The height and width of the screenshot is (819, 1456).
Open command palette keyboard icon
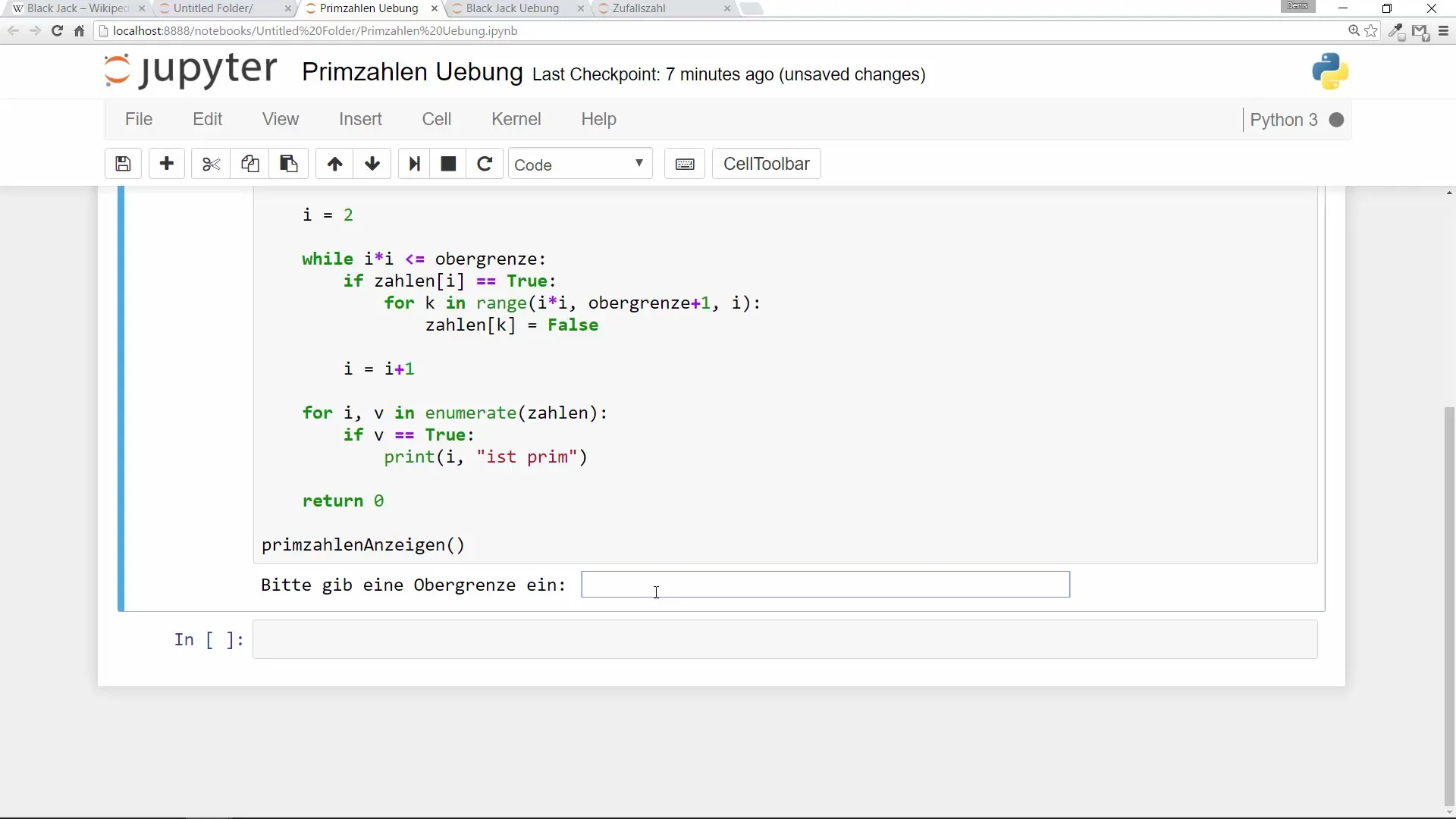pos(685,164)
